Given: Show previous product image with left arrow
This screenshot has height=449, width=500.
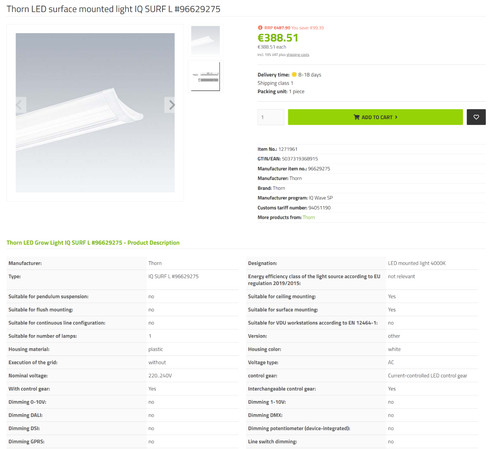Looking at the screenshot, I should pyautogui.click(x=20, y=105).
